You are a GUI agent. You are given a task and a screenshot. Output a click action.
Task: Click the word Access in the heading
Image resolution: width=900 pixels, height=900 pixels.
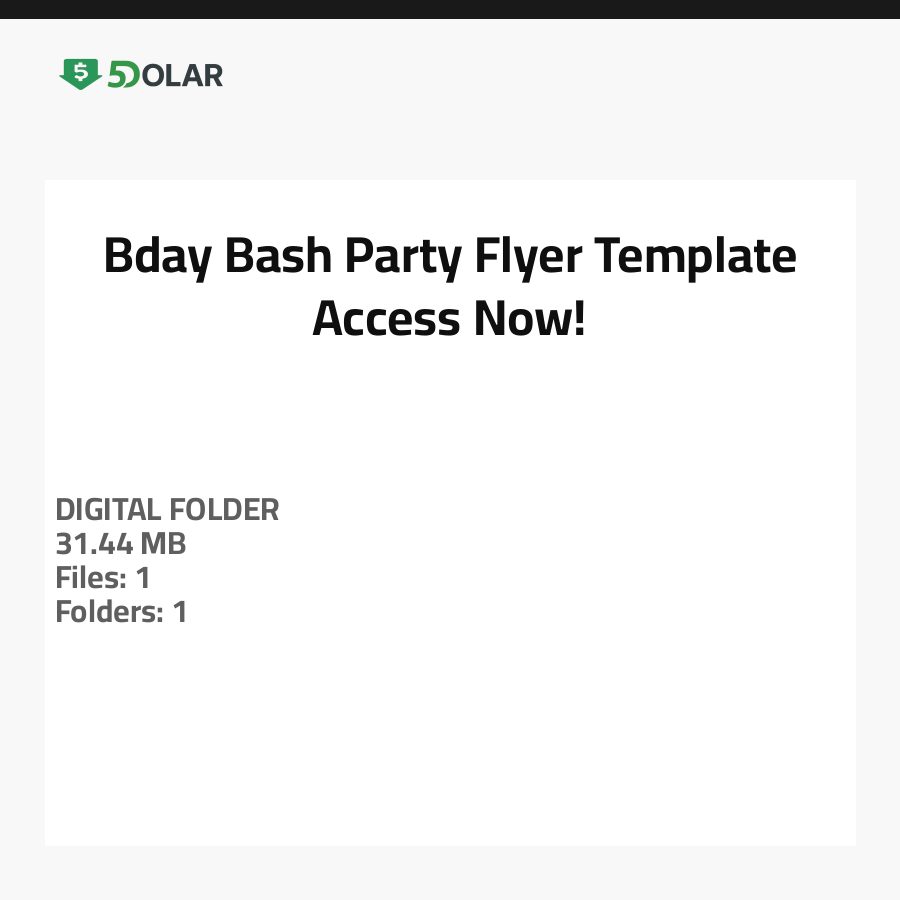tap(386, 319)
